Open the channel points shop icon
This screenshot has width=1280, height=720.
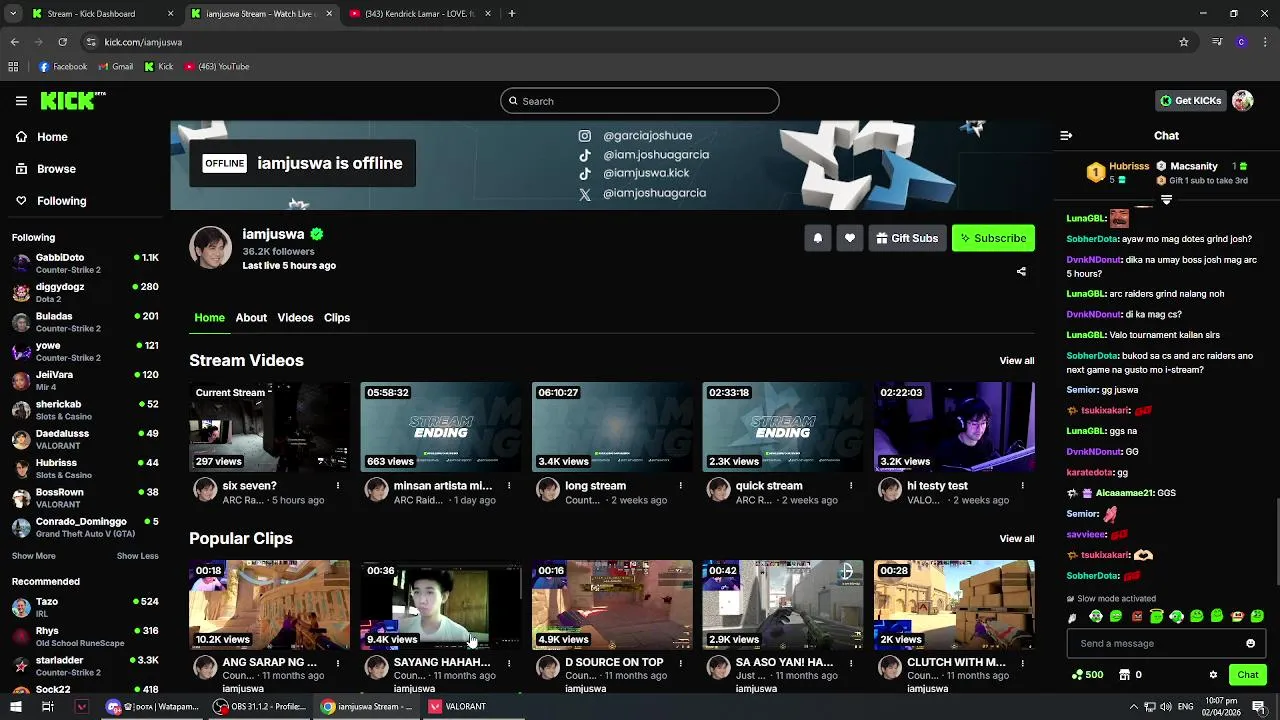(1124, 675)
